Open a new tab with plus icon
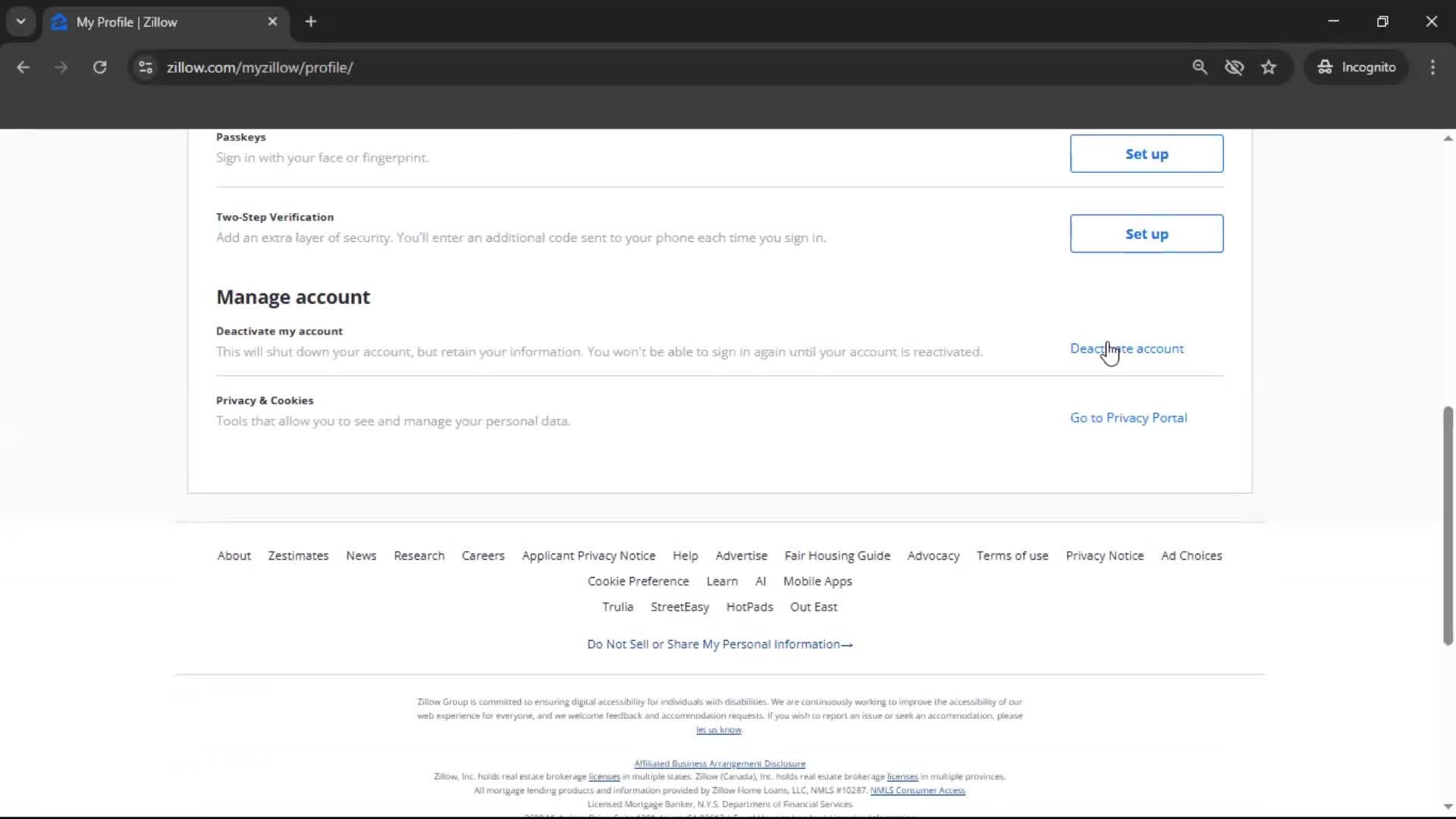Screen dimensions: 1456x819 [311, 22]
